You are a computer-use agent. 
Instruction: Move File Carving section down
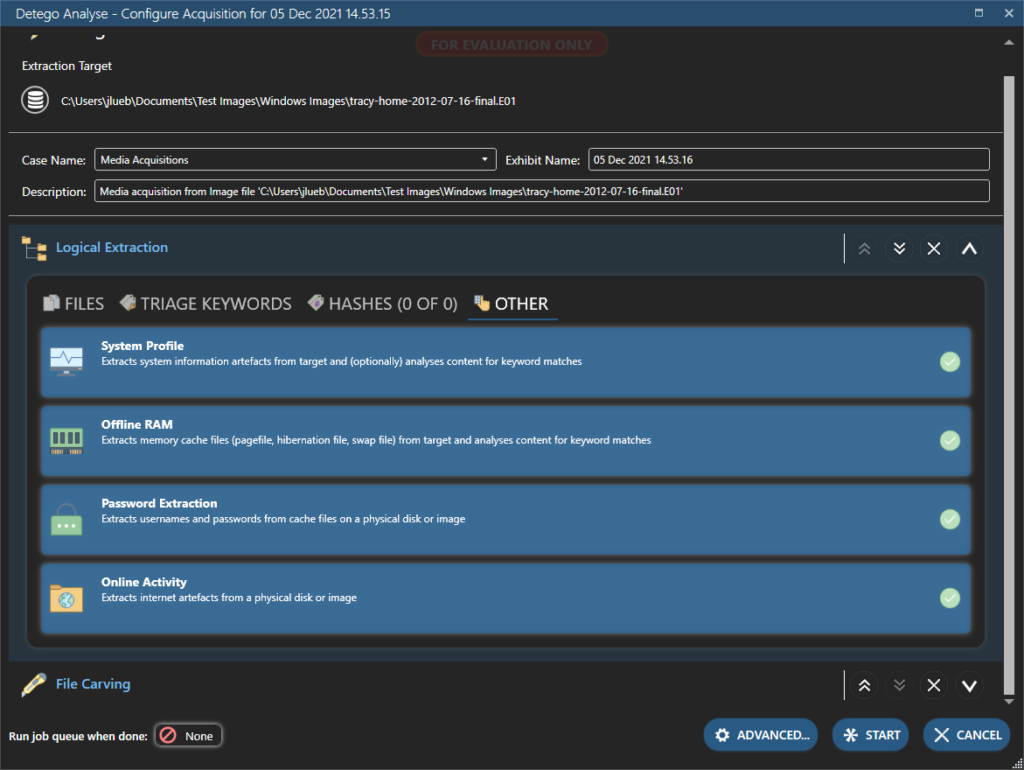[x=899, y=685]
